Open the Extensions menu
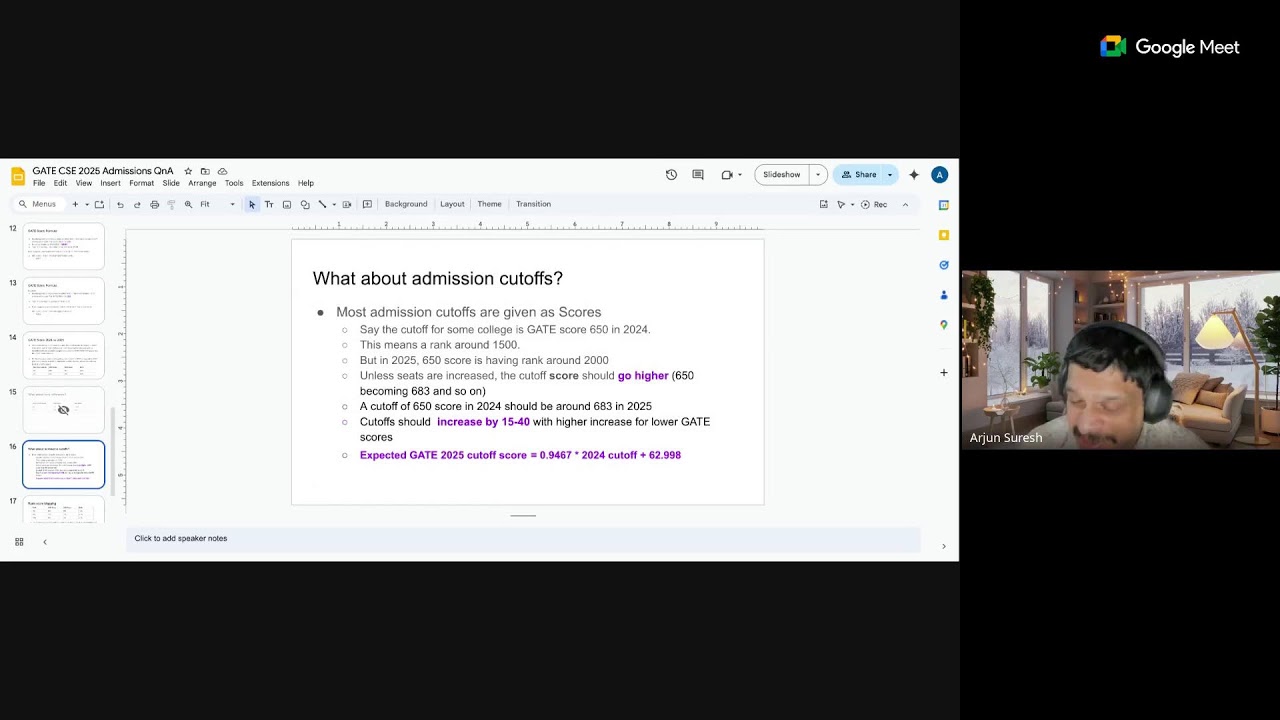Screen dimensions: 1280x720 click(270, 183)
